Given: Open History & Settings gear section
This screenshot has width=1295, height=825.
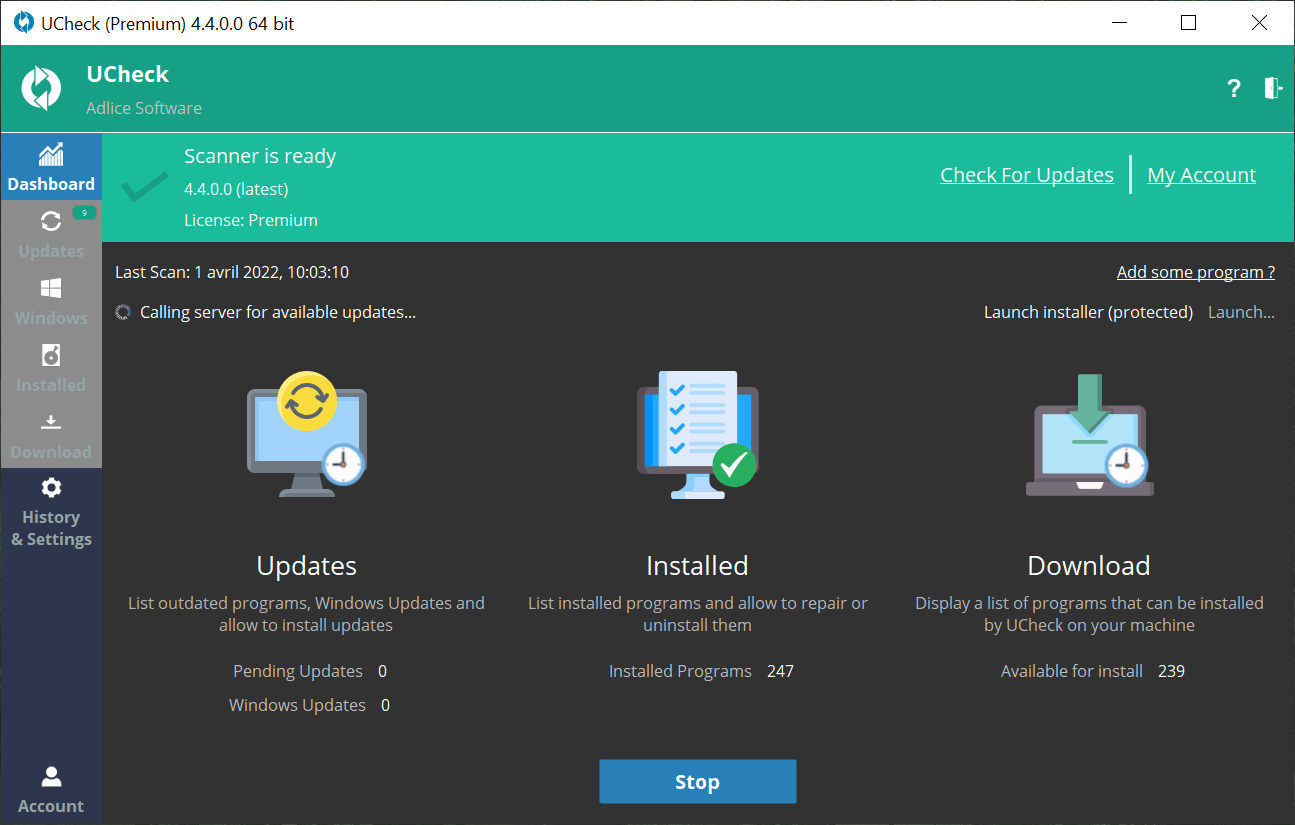Looking at the screenshot, I should point(51,513).
